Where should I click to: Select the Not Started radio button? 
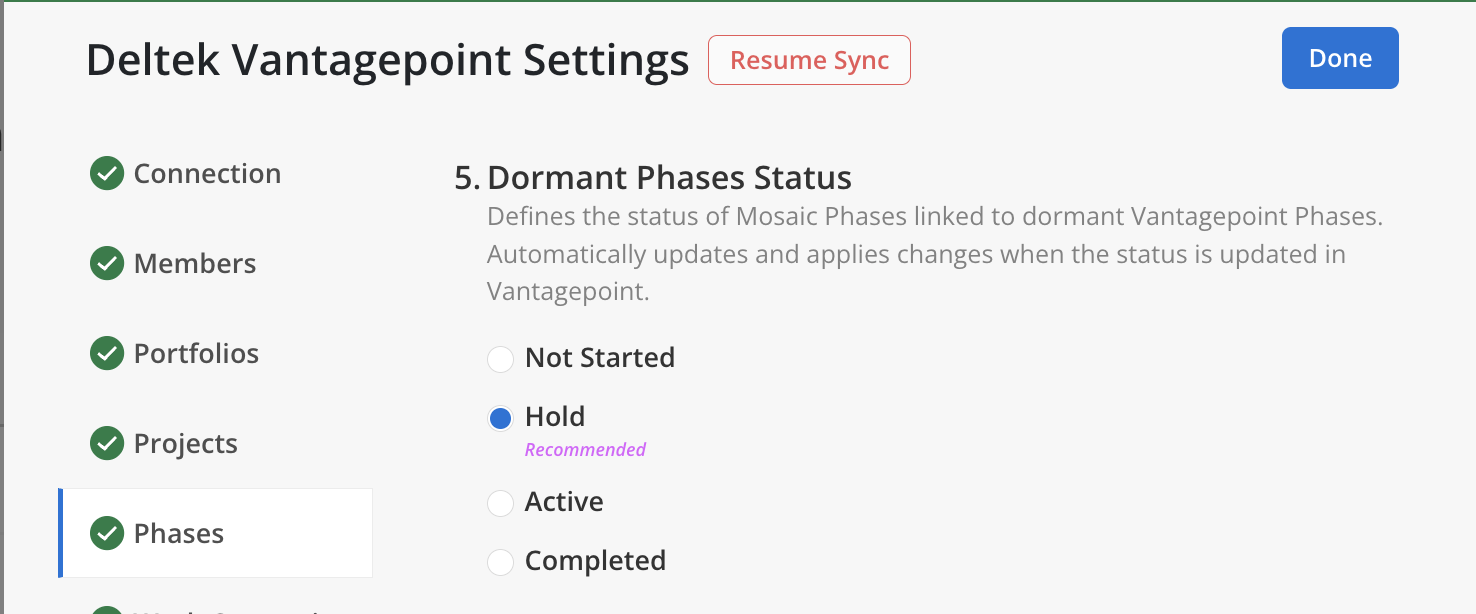[x=500, y=359]
